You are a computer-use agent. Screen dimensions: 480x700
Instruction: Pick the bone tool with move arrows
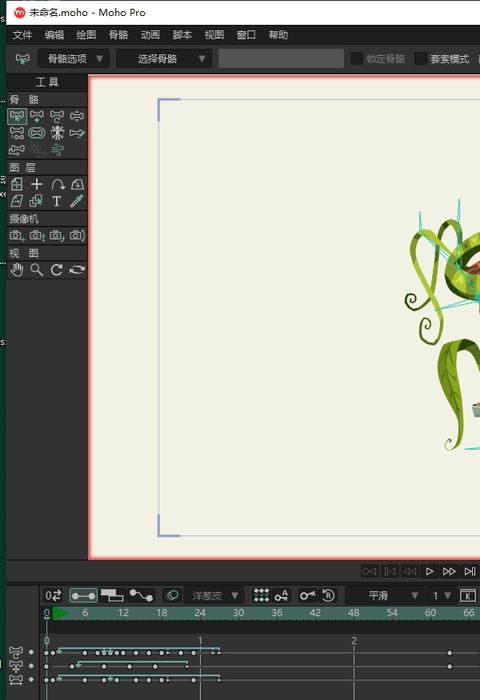coord(37,116)
